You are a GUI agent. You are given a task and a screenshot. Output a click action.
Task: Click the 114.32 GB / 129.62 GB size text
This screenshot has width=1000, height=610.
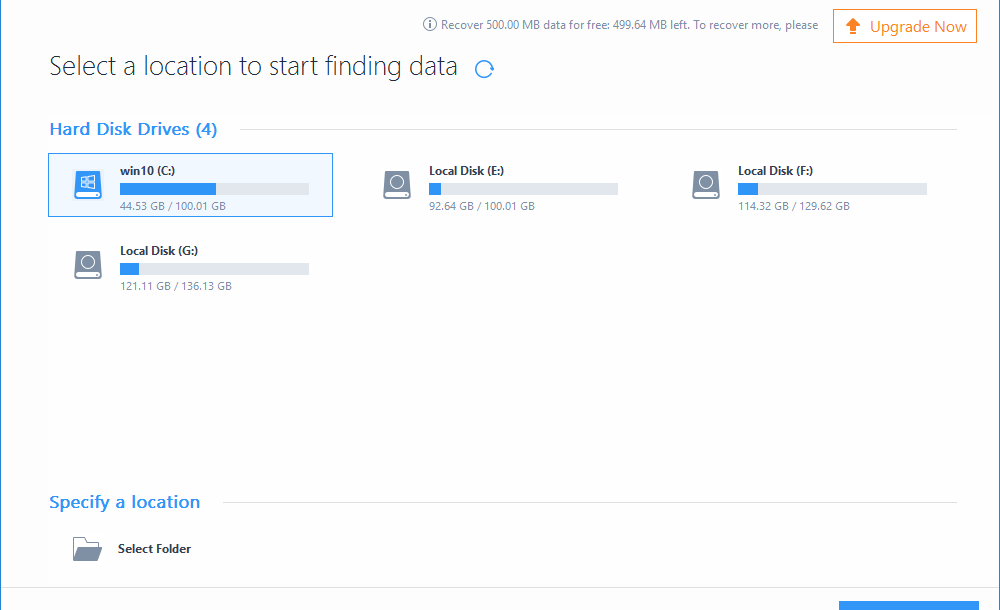pyautogui.click(x=794, y=206)
